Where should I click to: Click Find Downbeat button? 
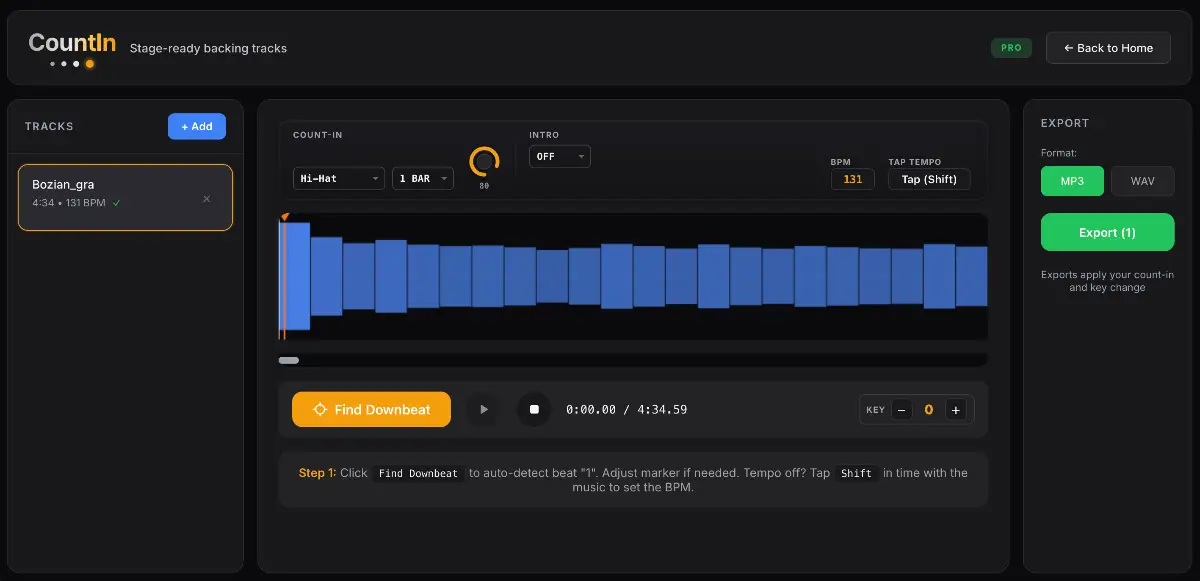[x=371, y=410]
